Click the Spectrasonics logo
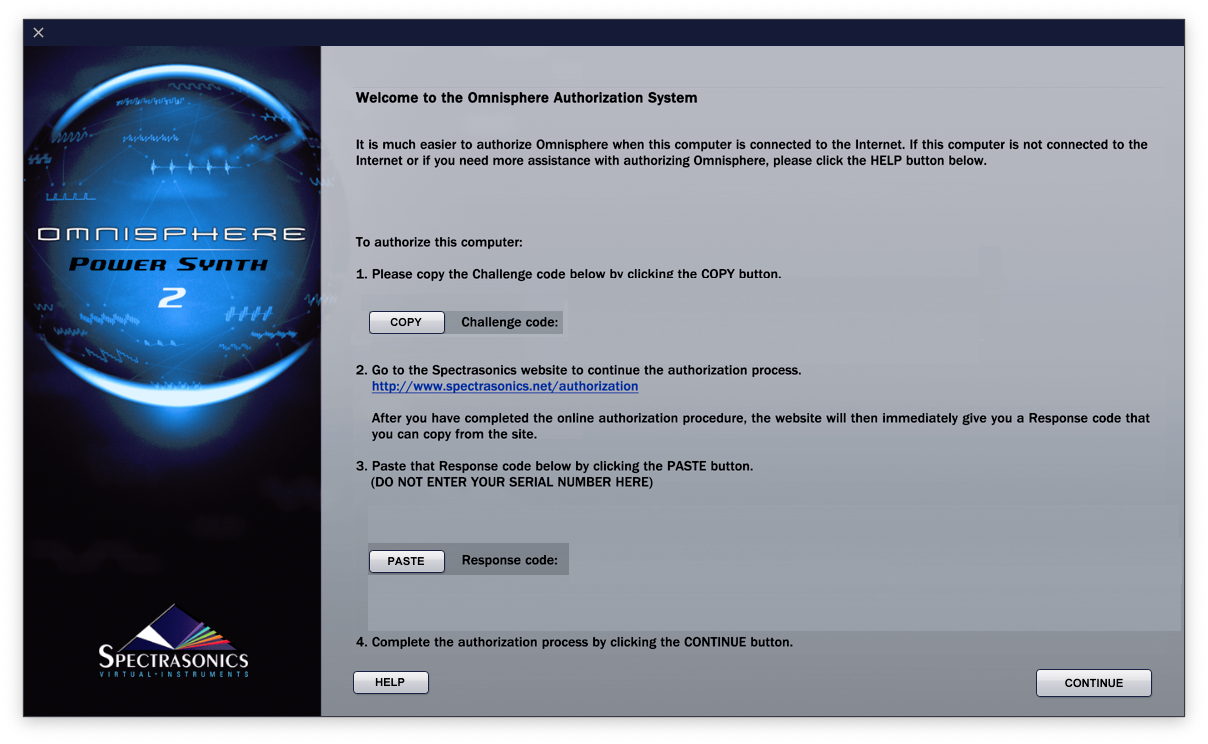The image size is (1208, 744). point(173,641)
